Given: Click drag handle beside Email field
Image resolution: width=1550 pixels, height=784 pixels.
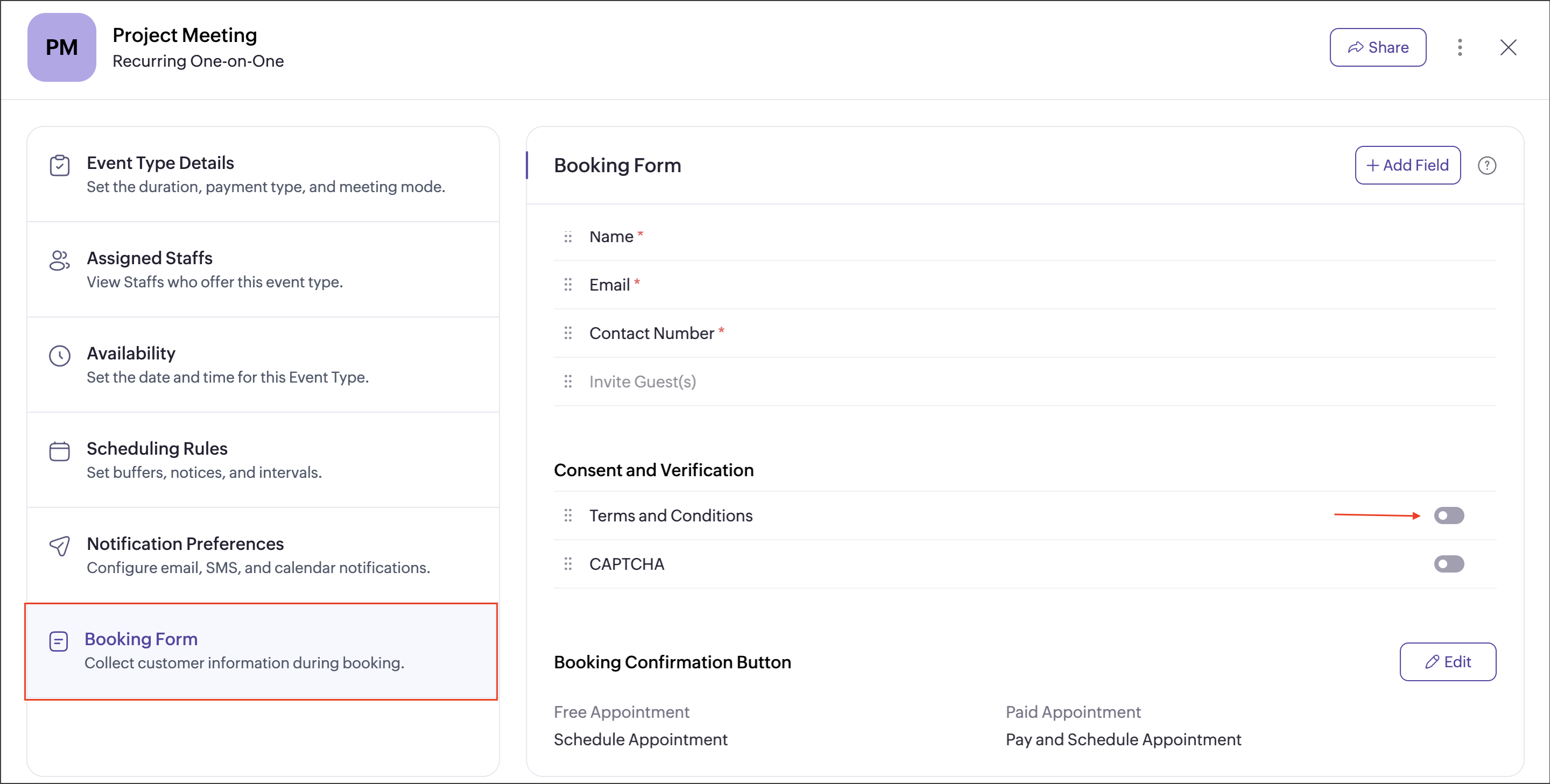Looking at the screenshot, I should click(567, 285).
